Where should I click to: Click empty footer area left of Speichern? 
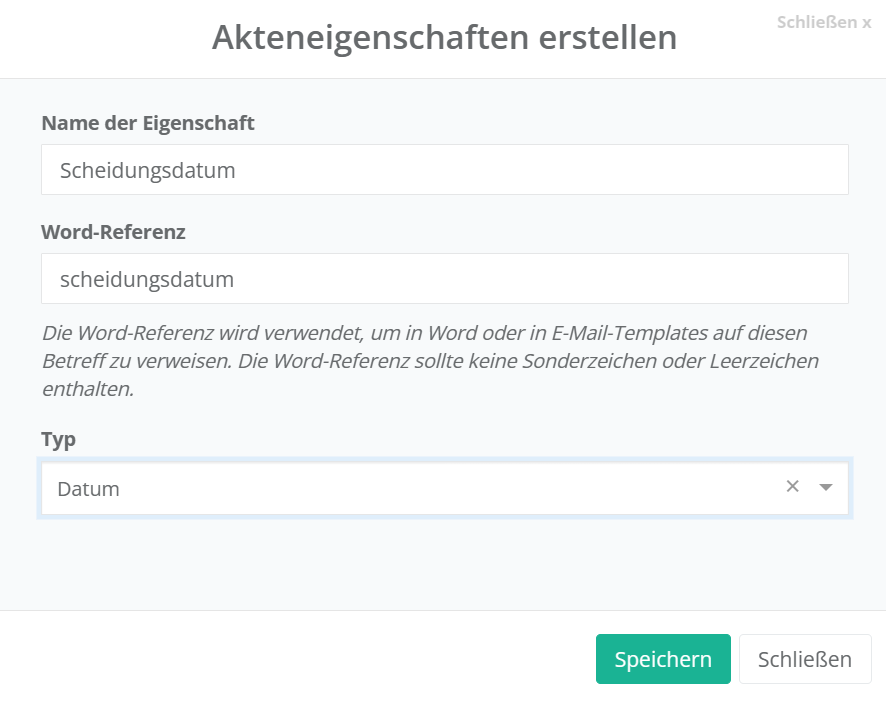coord(300,660)
